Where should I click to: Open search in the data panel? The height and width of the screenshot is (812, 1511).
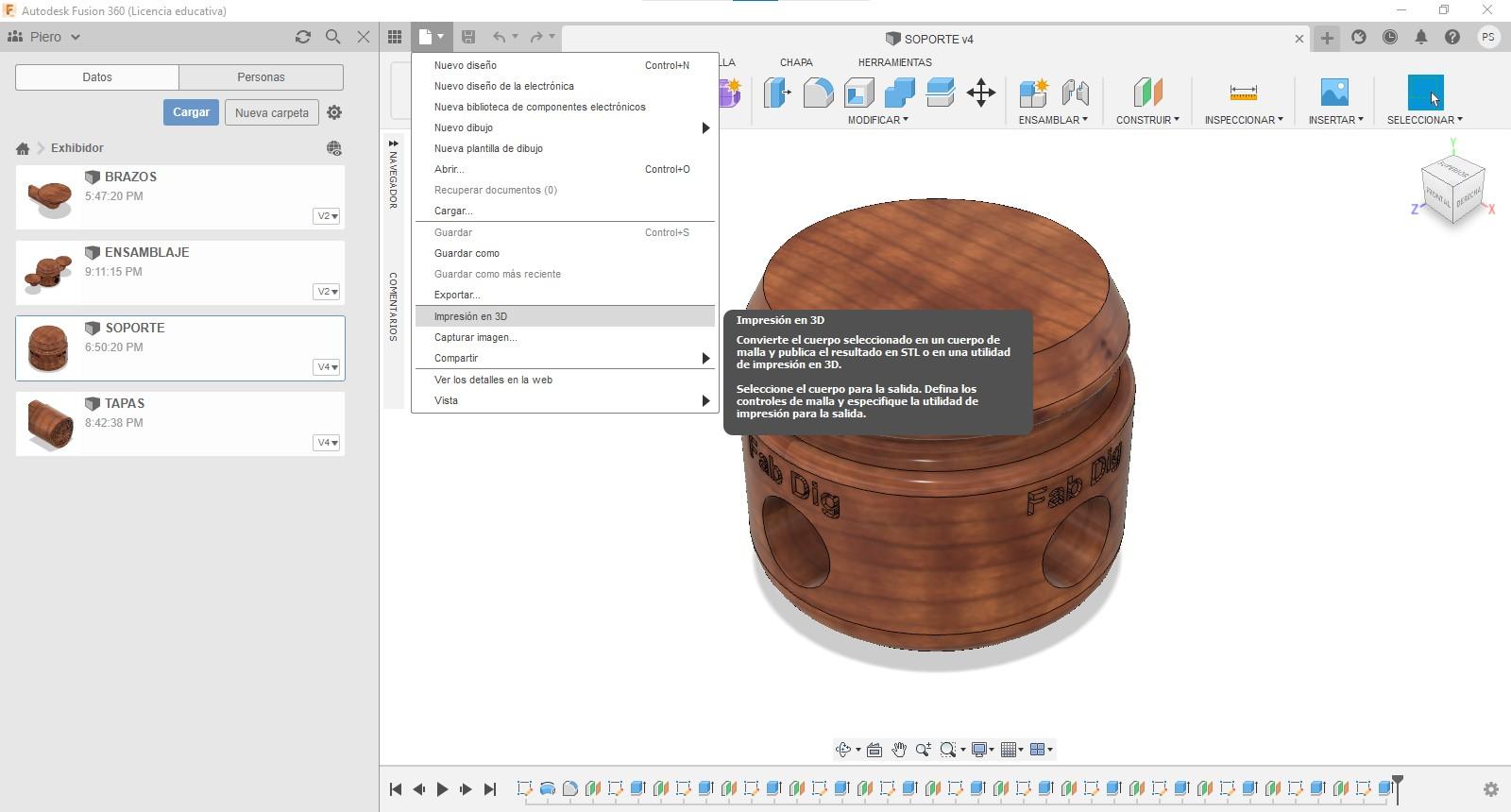click(x=333, y=37)
